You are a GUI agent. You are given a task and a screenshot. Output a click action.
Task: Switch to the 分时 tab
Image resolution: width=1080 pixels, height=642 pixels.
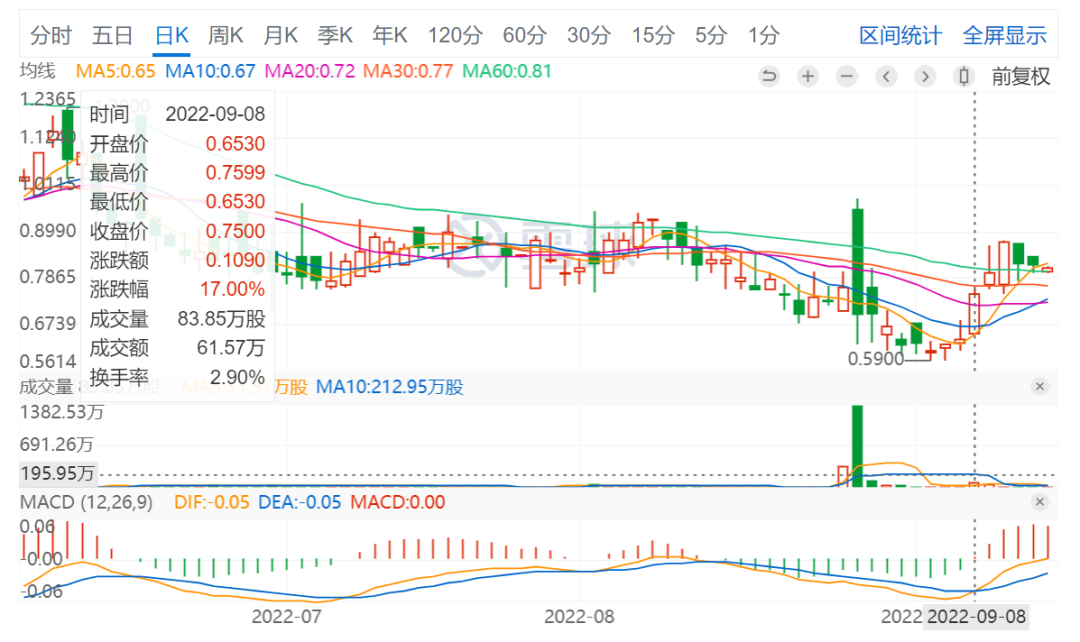[50, 35]
